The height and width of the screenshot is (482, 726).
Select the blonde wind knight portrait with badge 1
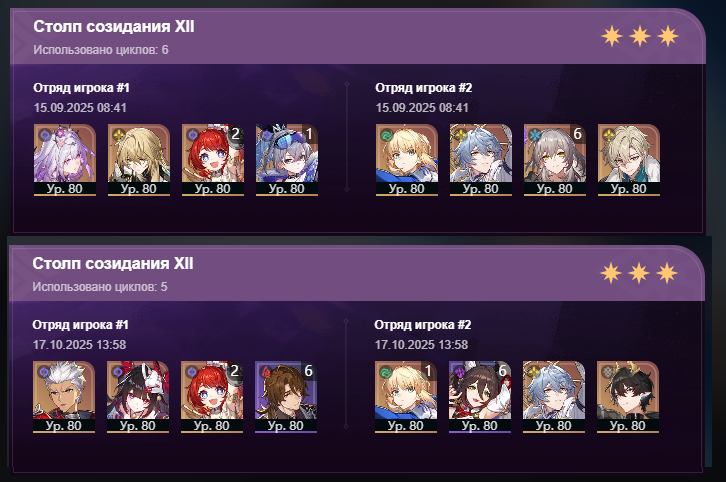click(x=406, y=397)
